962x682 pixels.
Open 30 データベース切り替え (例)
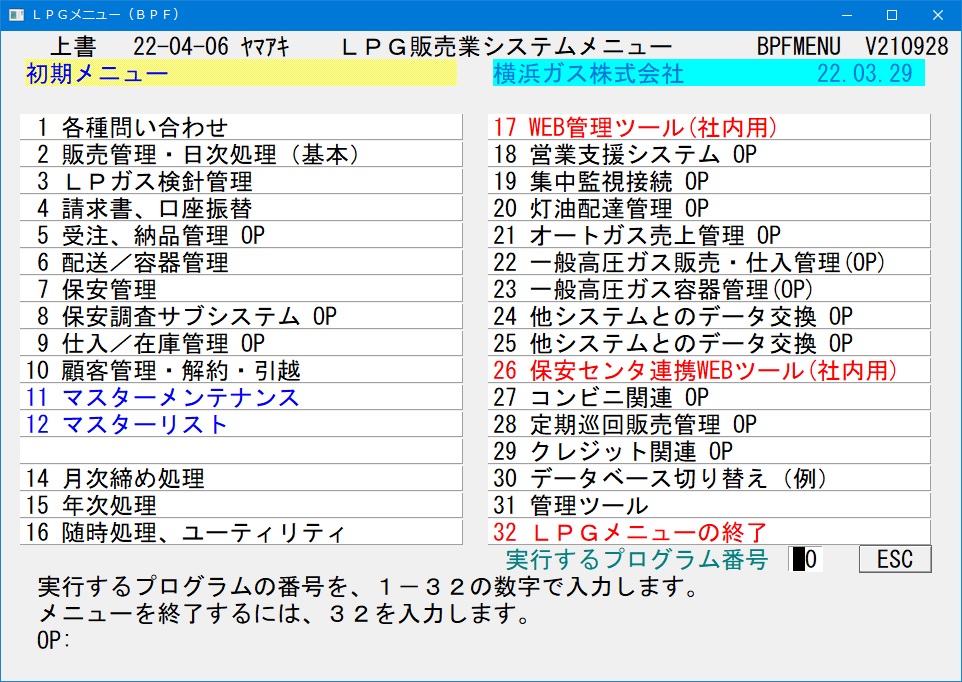(x=709, y=478)
